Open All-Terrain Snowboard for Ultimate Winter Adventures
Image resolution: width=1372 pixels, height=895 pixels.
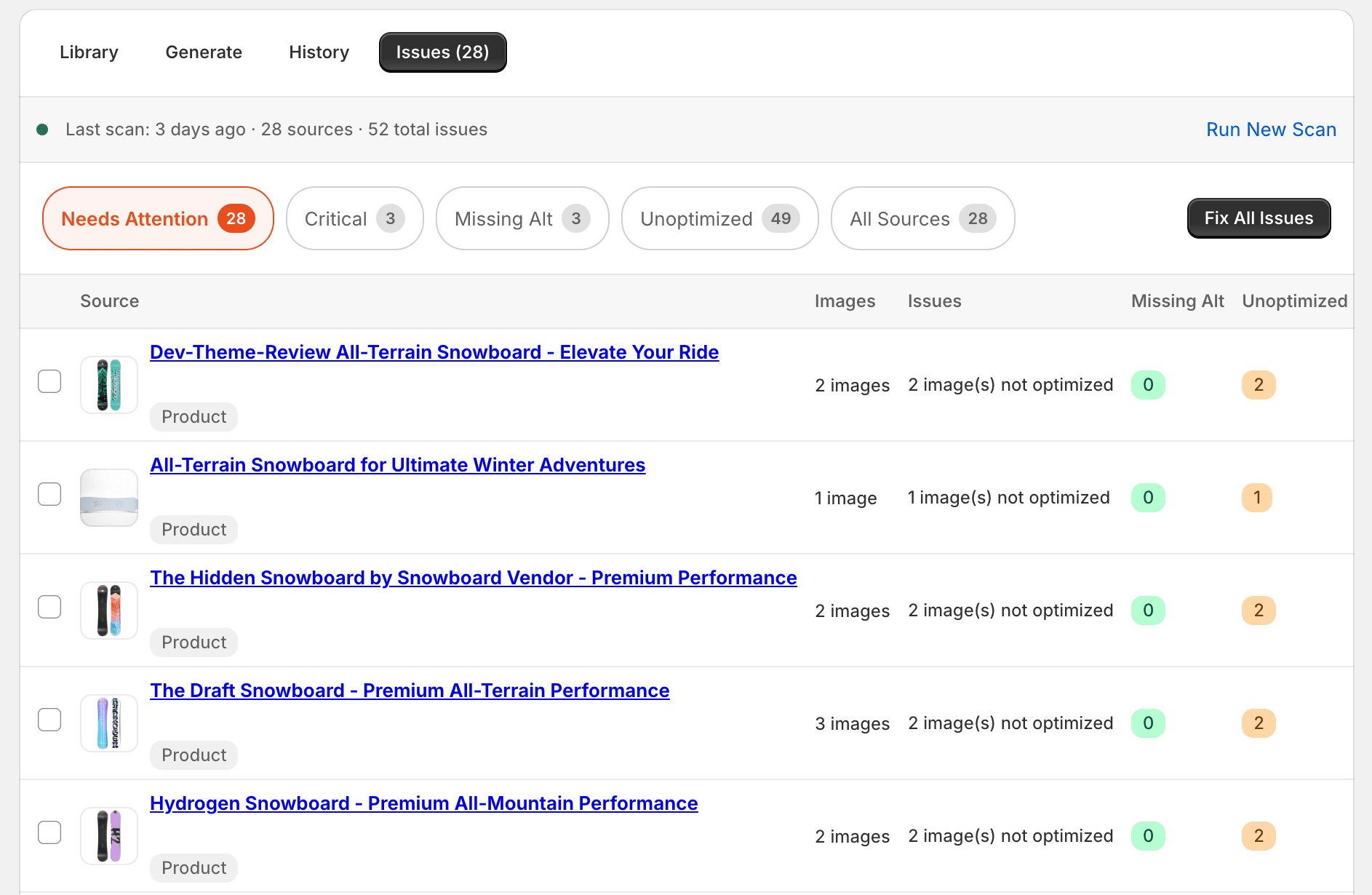click(397, 464)
